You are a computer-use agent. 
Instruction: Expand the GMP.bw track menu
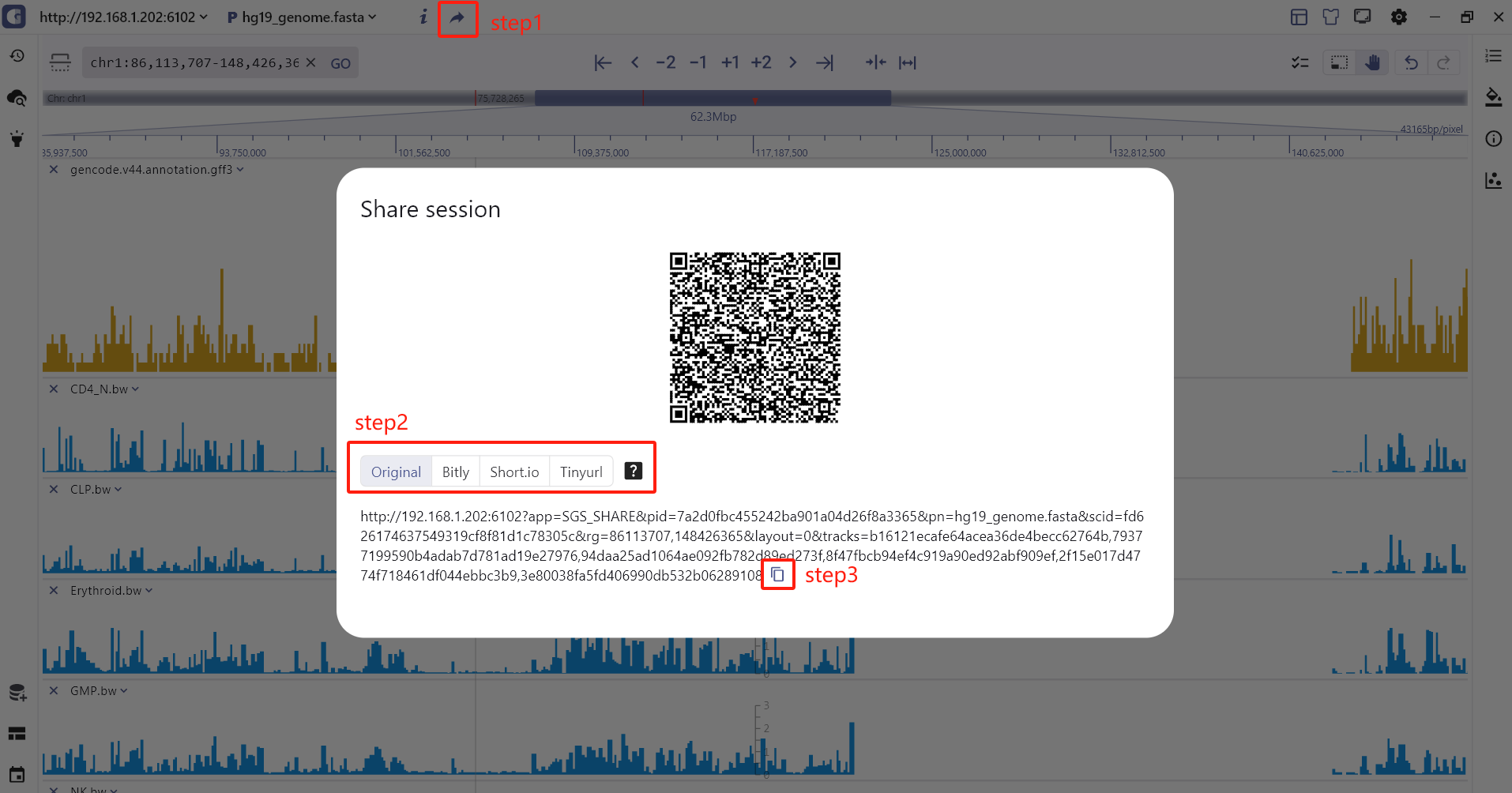(x=124, y=691)
